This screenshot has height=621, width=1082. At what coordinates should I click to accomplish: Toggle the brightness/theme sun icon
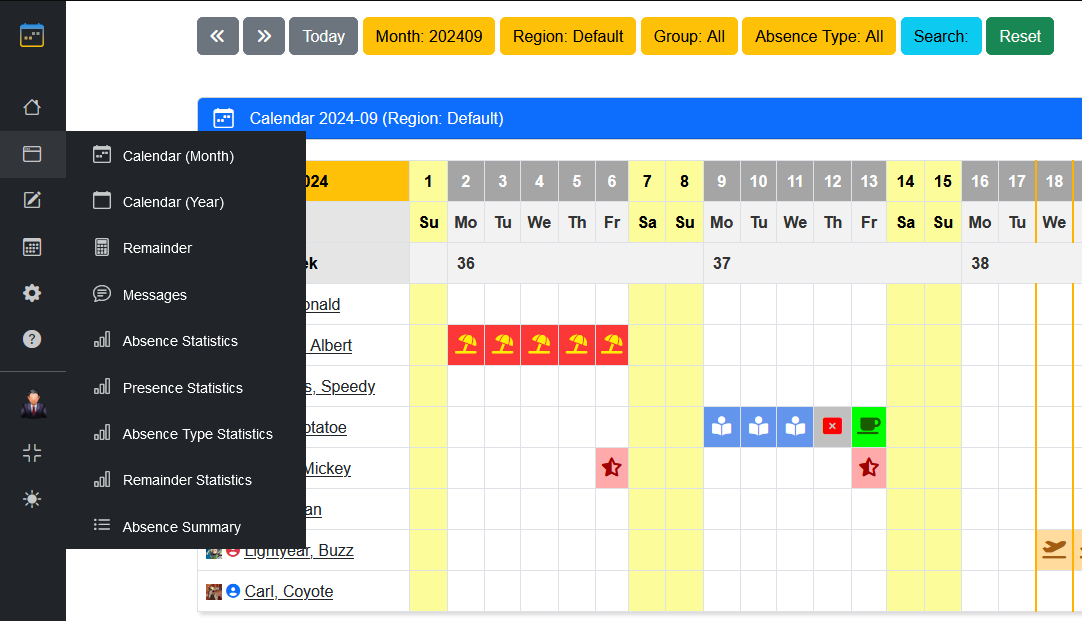pyautogui.click(x=32, y=498)
